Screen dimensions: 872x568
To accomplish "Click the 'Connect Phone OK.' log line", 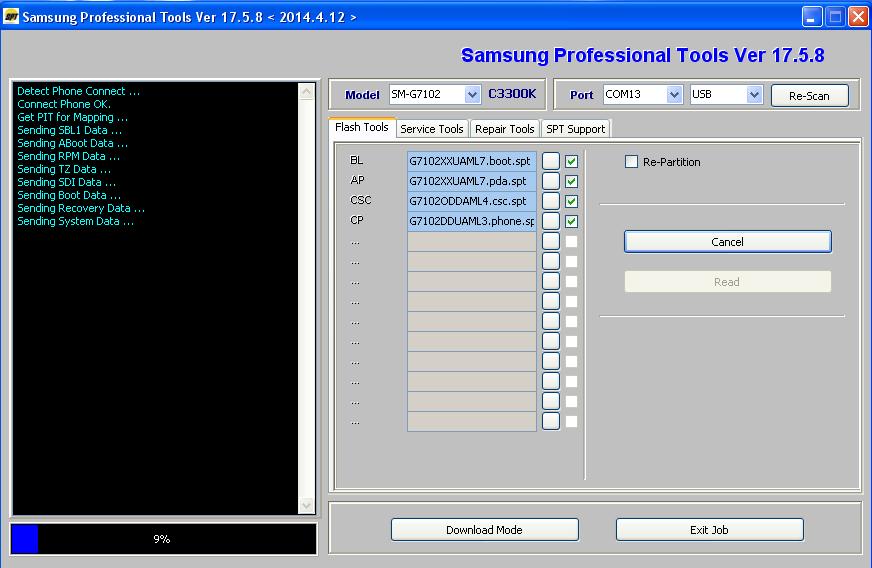I will click(x=64, y=105).
